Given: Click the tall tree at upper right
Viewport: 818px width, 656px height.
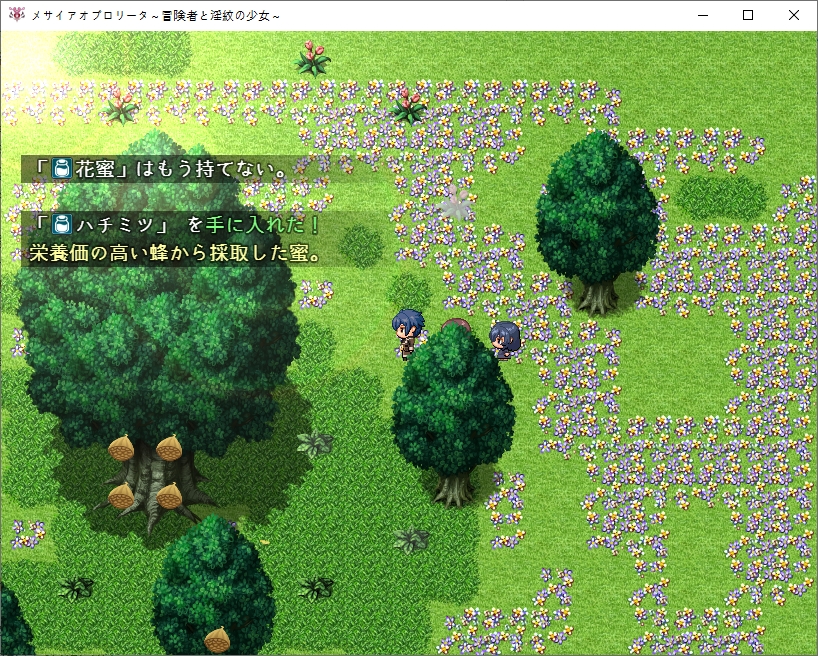Looking at the screenshot, I should tap(597, 222).
